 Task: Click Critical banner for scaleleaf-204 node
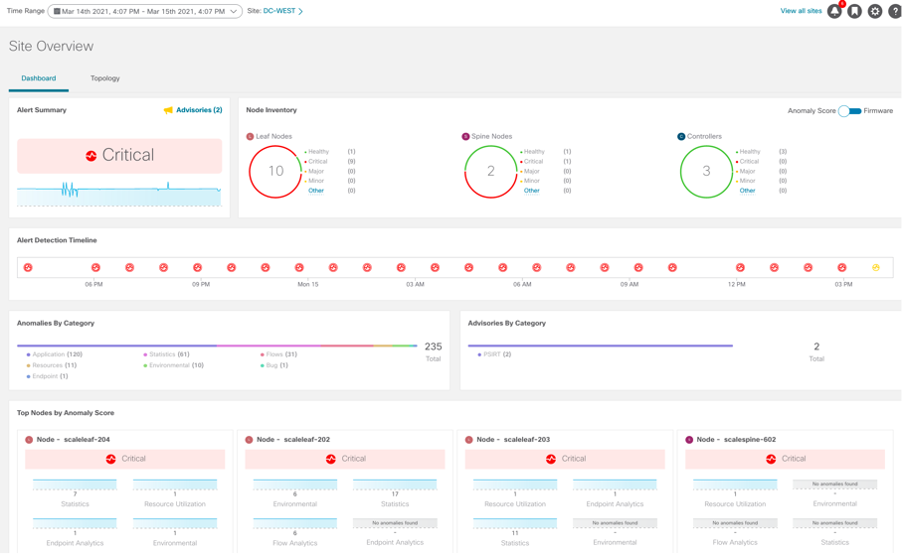[125, 459]
